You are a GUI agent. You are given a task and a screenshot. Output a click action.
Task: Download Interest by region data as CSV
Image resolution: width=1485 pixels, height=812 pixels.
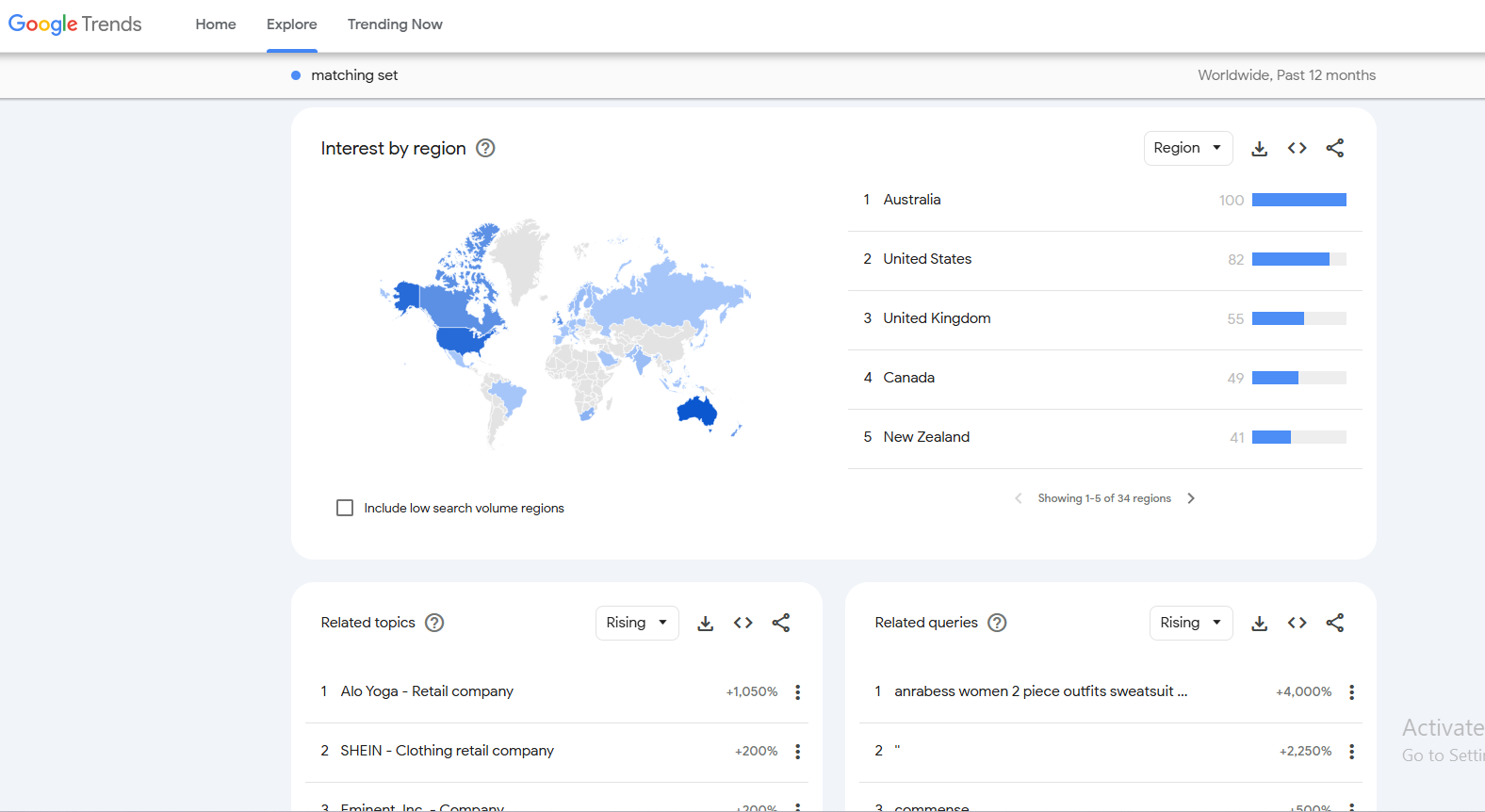tap(1259, 148)
